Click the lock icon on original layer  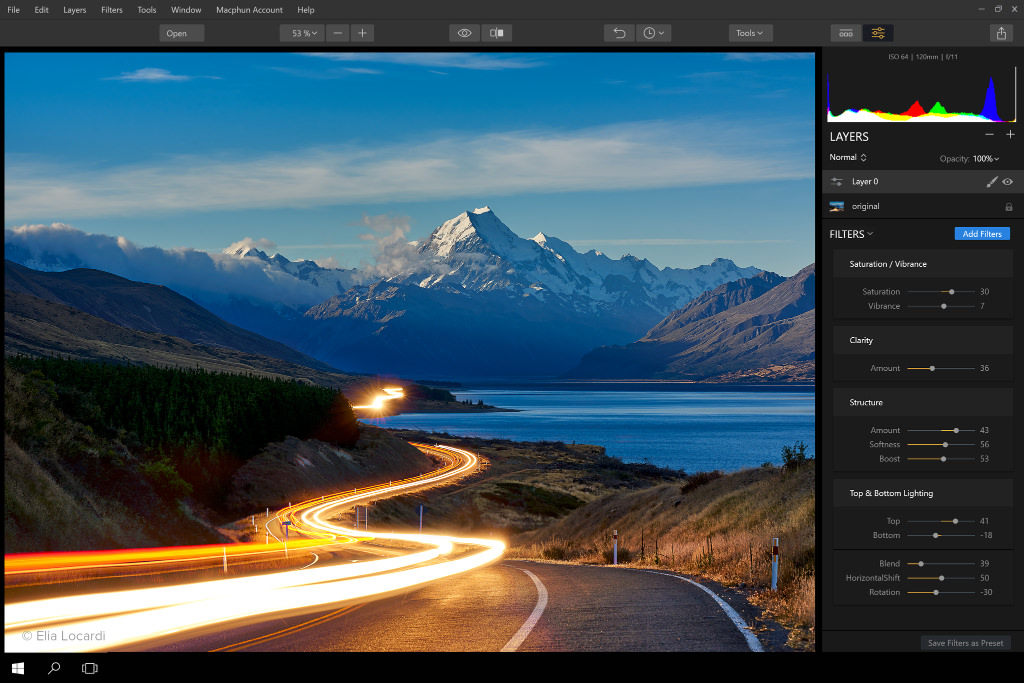tap(1009, 207)
